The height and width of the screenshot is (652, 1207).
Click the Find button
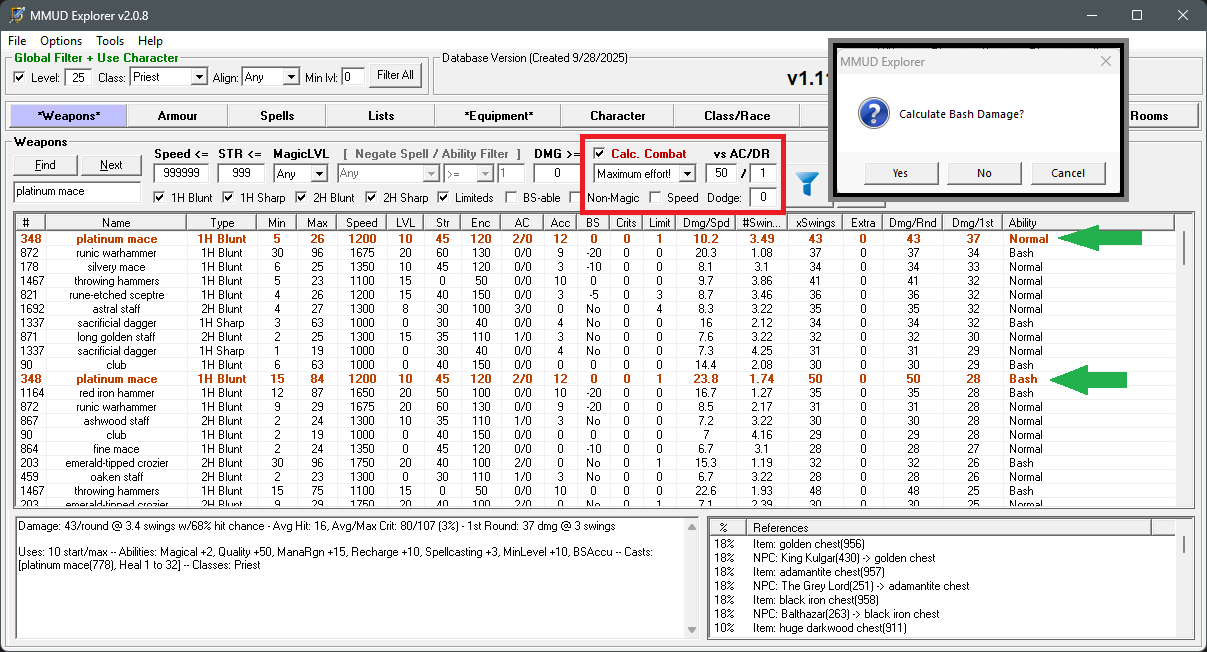[45, 165]
